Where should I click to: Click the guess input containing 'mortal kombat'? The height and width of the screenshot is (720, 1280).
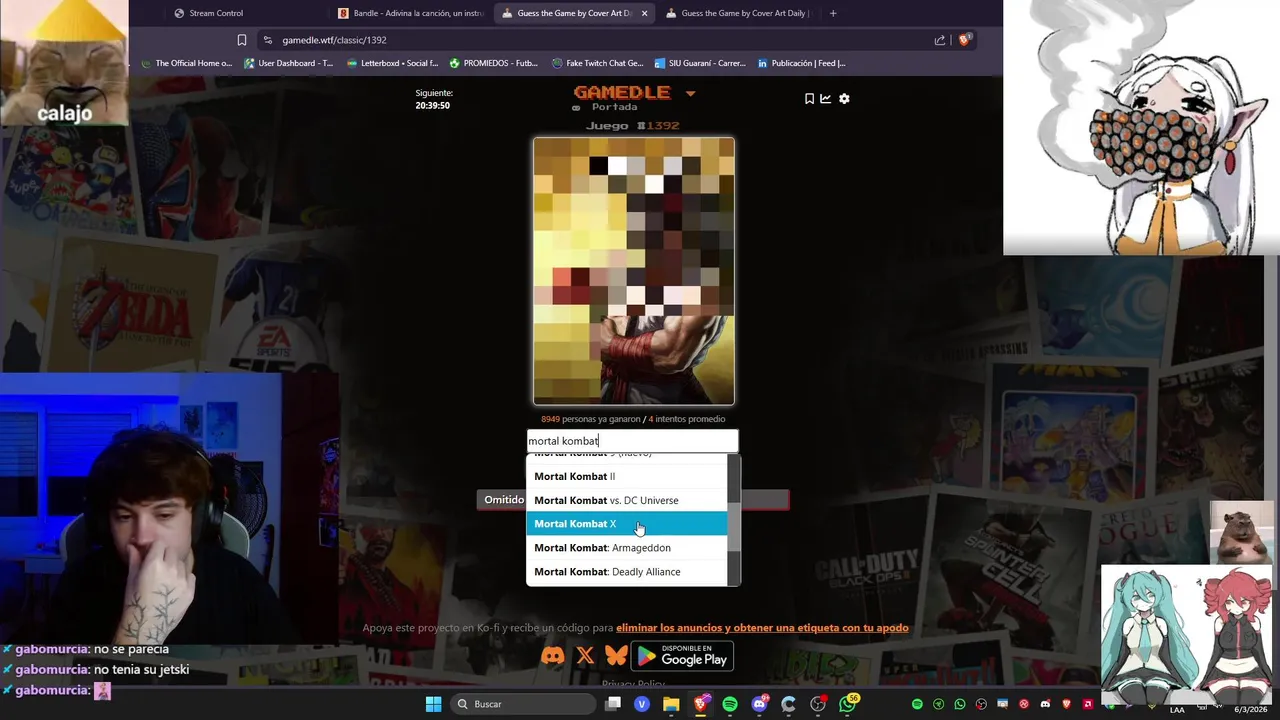click(632, 441)
